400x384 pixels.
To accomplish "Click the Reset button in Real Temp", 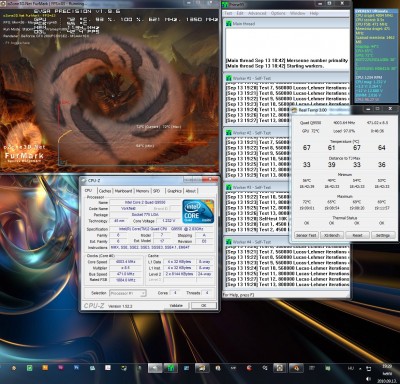I will (x=357, y=235).
